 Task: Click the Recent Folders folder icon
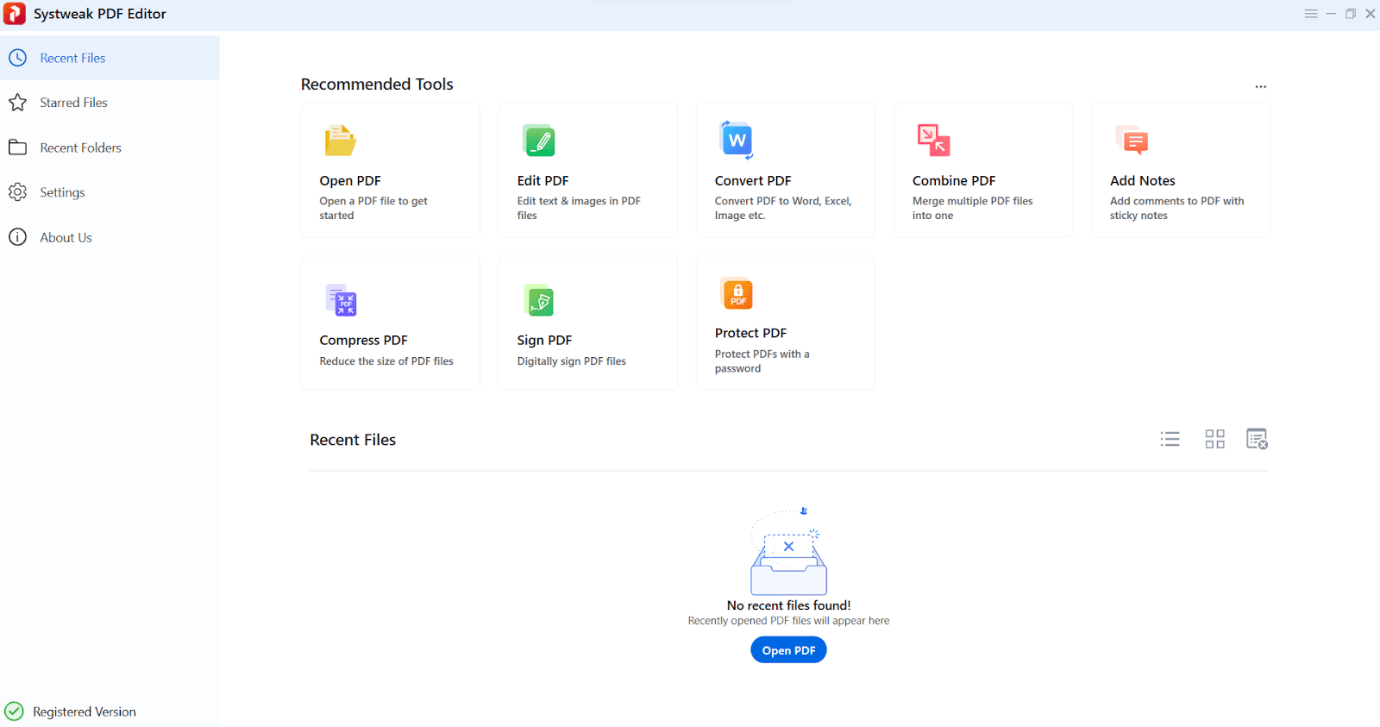tap(17, 148)
